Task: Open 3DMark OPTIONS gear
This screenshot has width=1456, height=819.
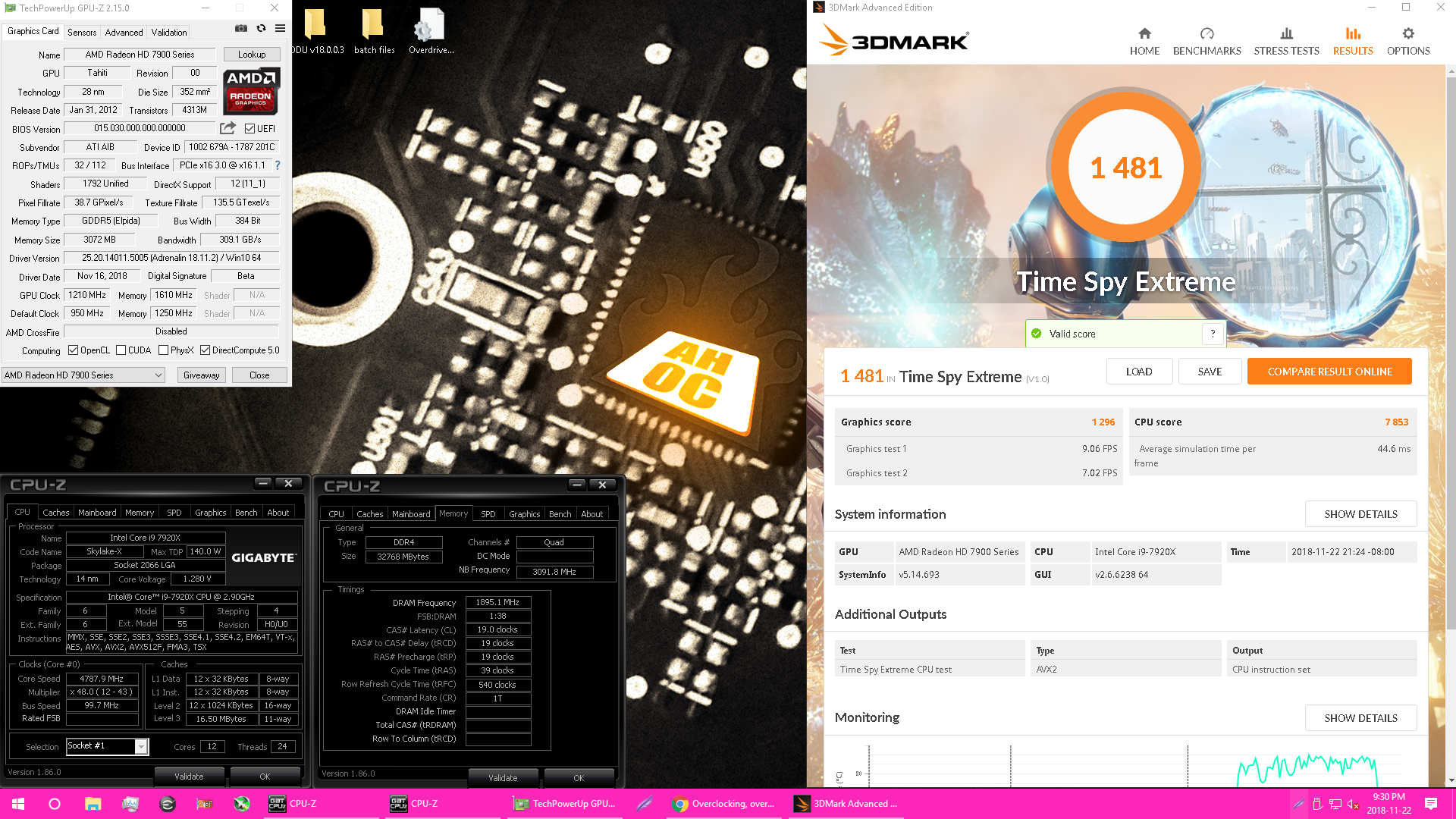Action: 1408,41
